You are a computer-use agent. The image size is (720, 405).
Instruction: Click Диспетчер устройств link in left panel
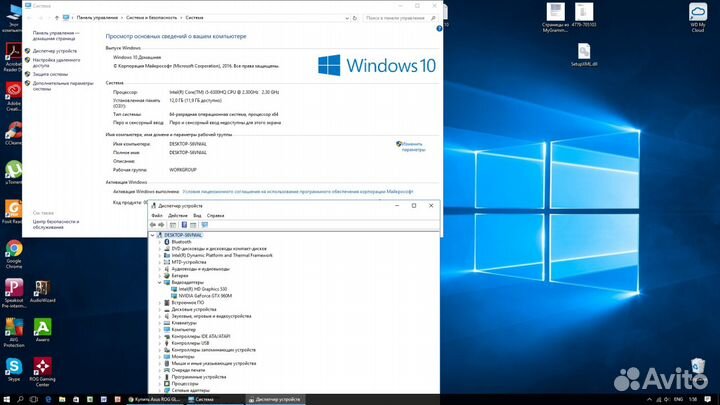(x=54, y=50)
